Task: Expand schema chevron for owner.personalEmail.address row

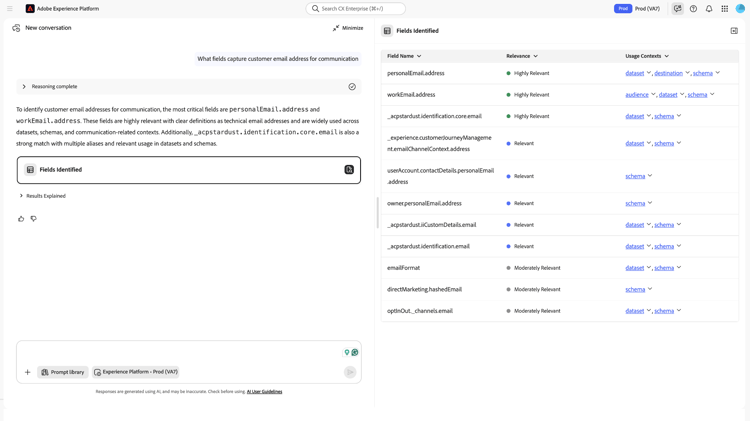Action: click(650, 203)
